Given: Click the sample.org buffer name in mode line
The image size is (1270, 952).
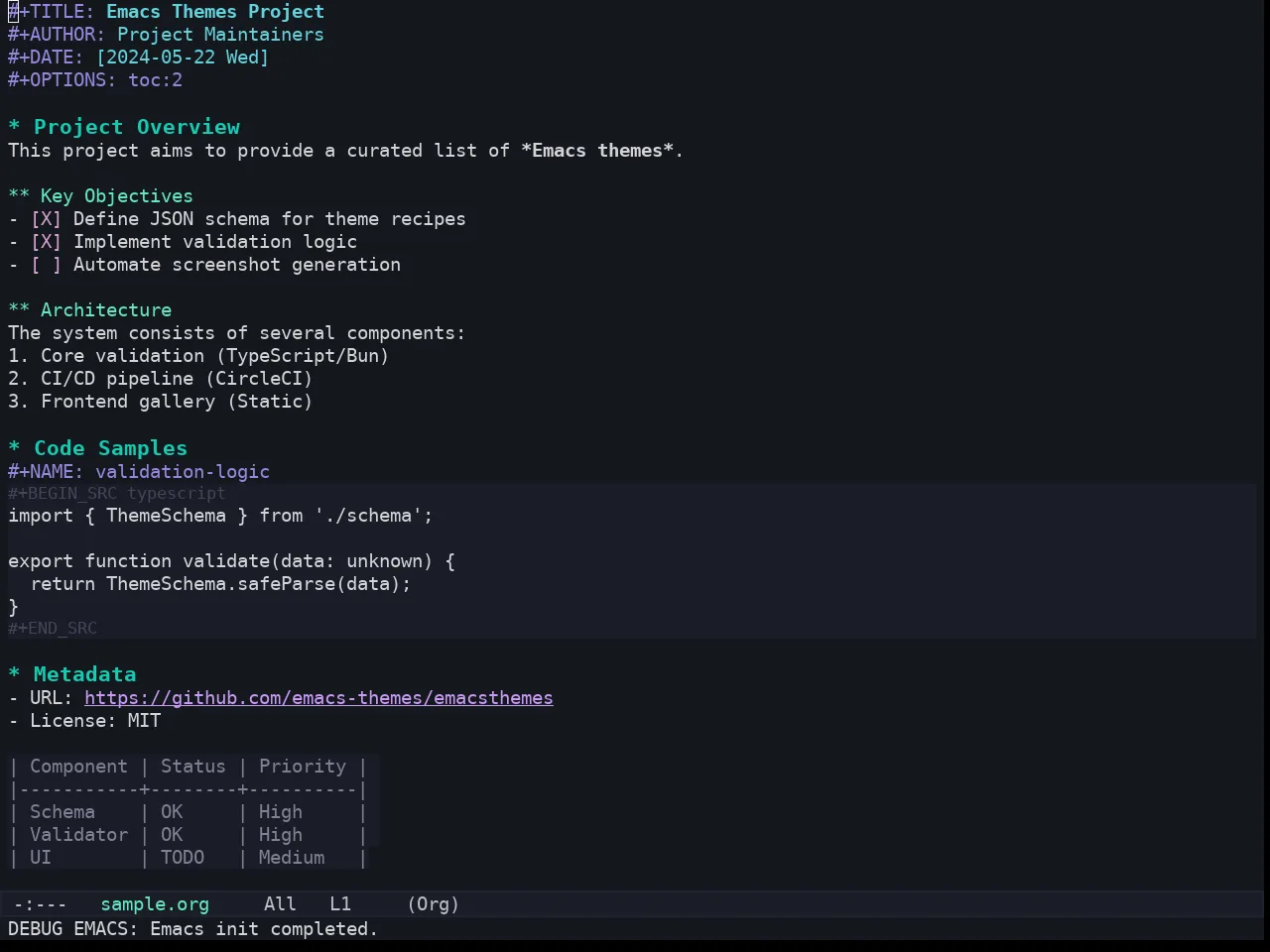Looking at the screenshot, I should (x=155, y=904).
